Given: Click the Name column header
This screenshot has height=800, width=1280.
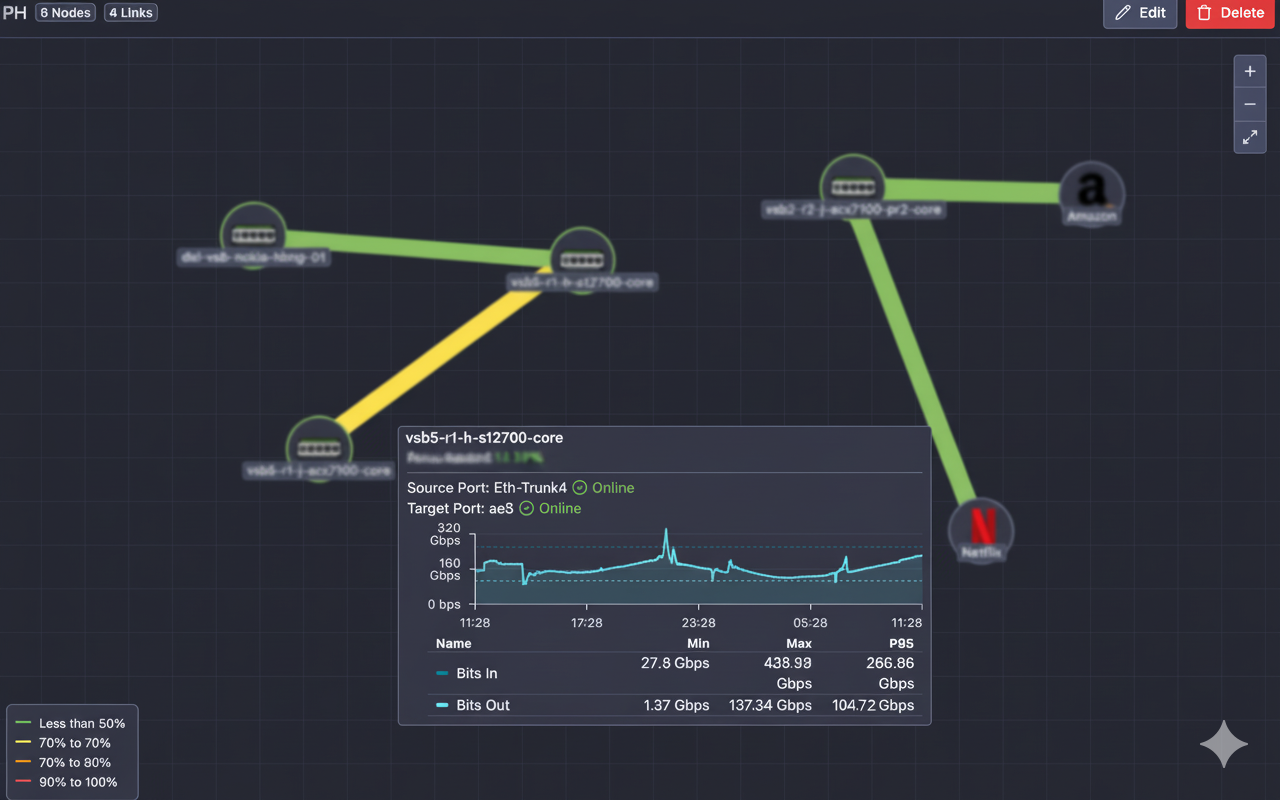Looking at the screenshot, I should tap(454, 643).
